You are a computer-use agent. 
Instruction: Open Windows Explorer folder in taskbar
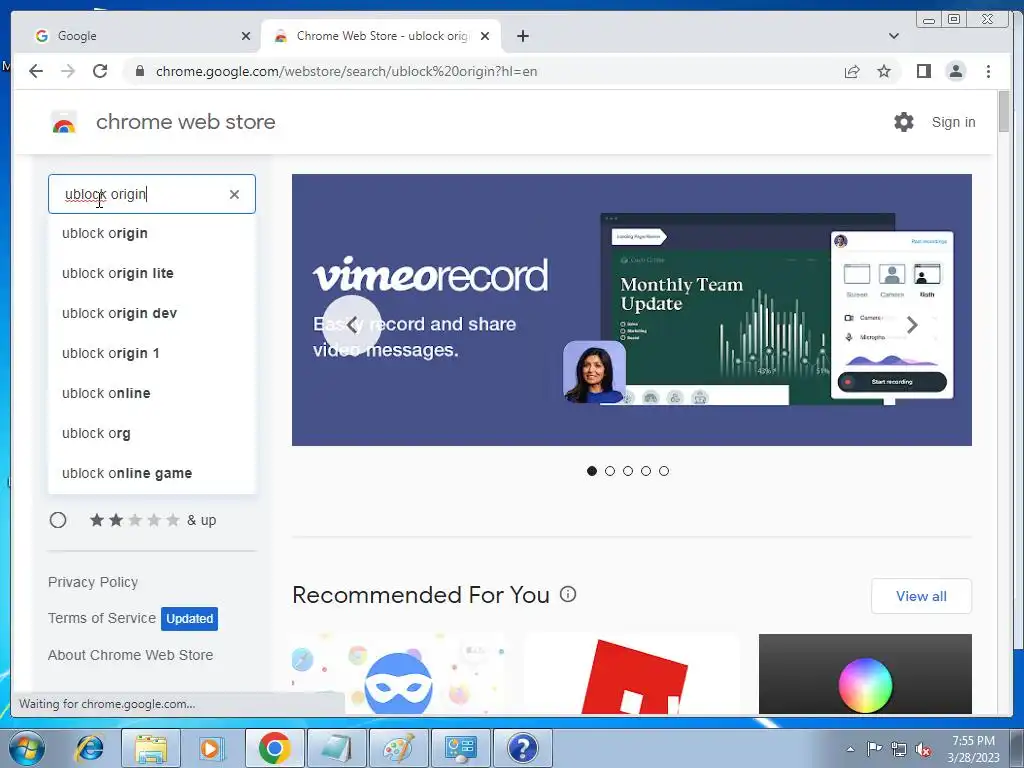coord(151,748)
